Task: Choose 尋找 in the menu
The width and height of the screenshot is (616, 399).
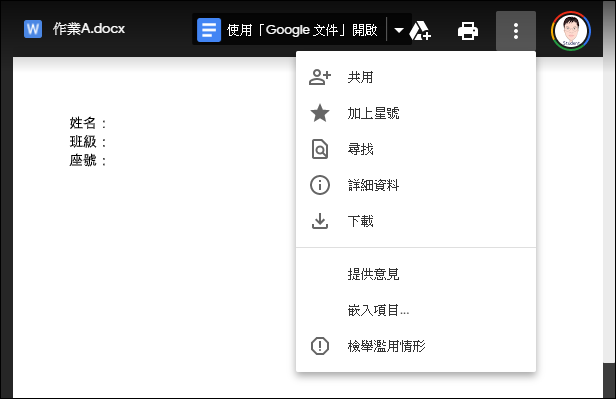Action: (x=416, y=149)
